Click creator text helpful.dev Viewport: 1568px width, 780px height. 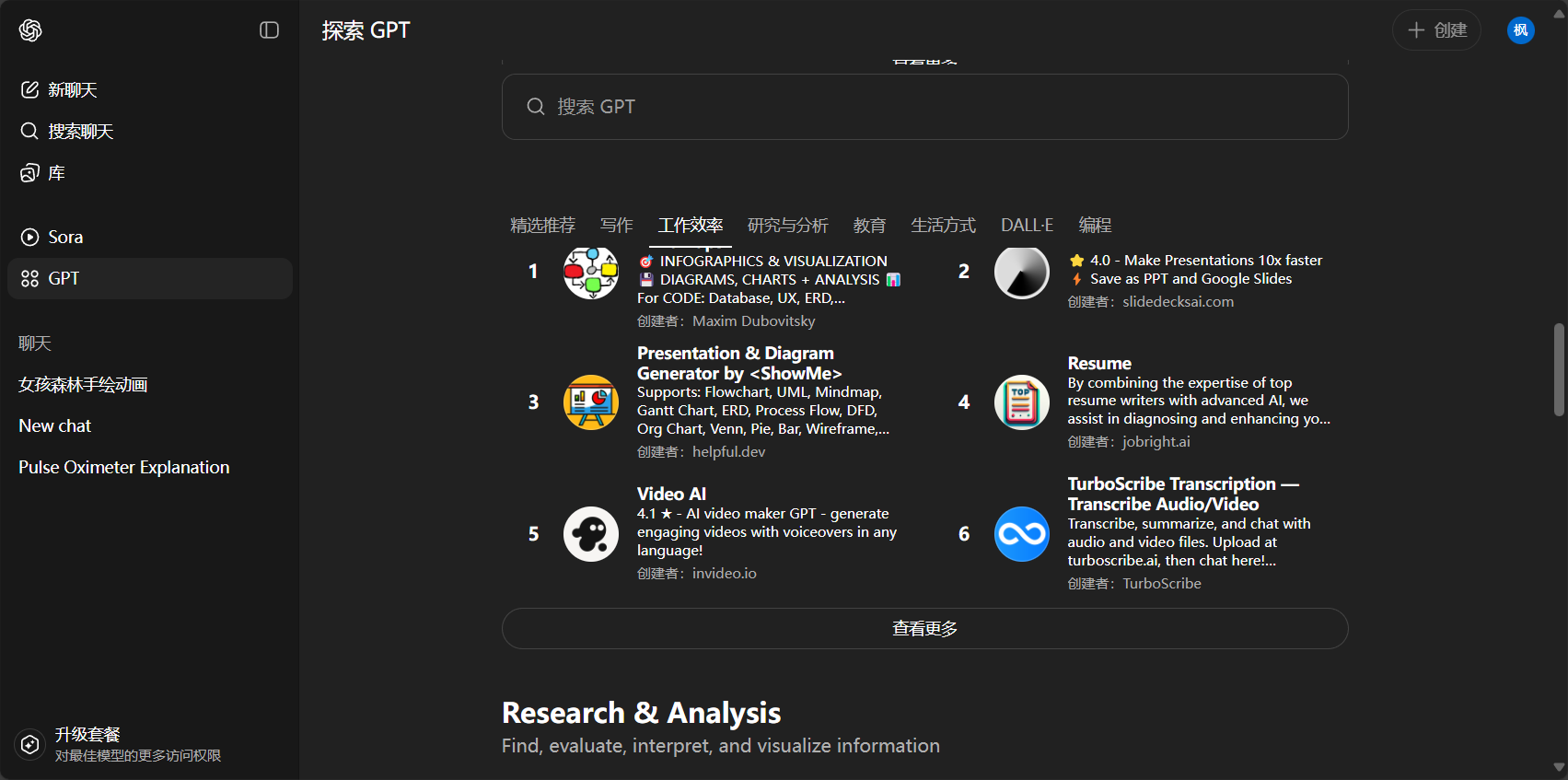point(729,452)
